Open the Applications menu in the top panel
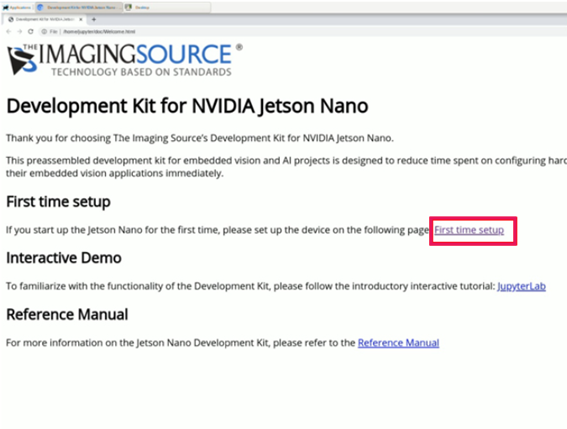Image resolution: width=567 pixels, height=429 pixels. (17, 7)
